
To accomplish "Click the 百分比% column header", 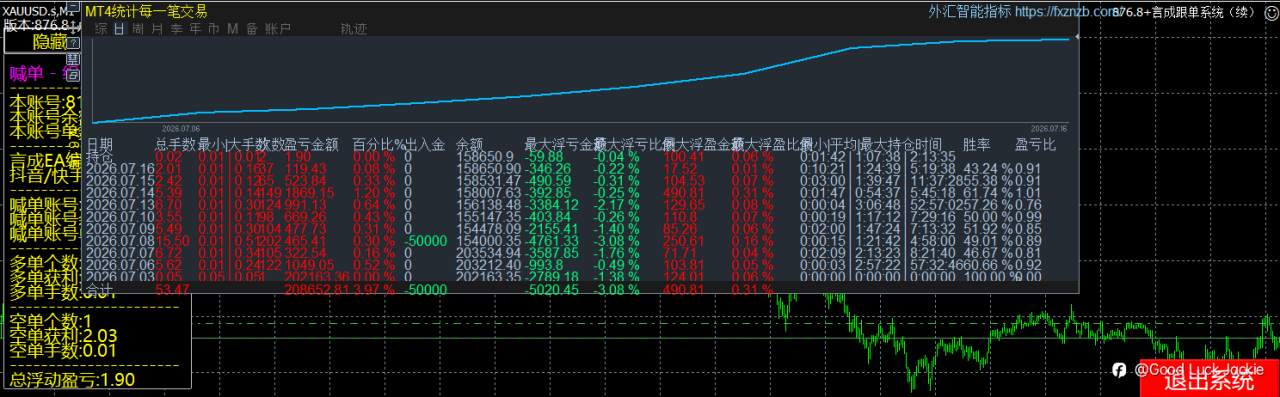I will (x=378, y=145).
